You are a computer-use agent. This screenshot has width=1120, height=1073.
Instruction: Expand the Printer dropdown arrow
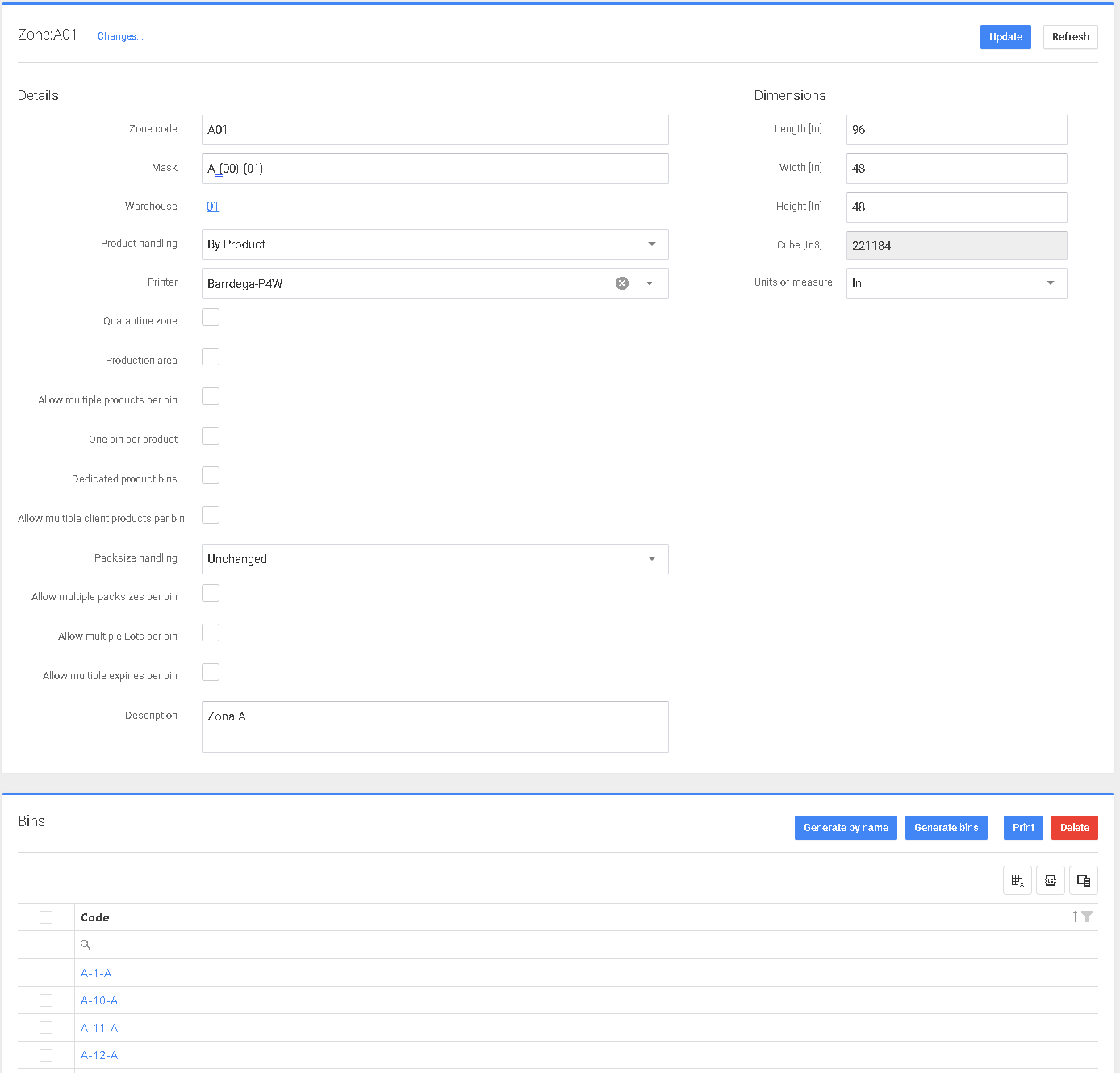[x=650, y=283]
